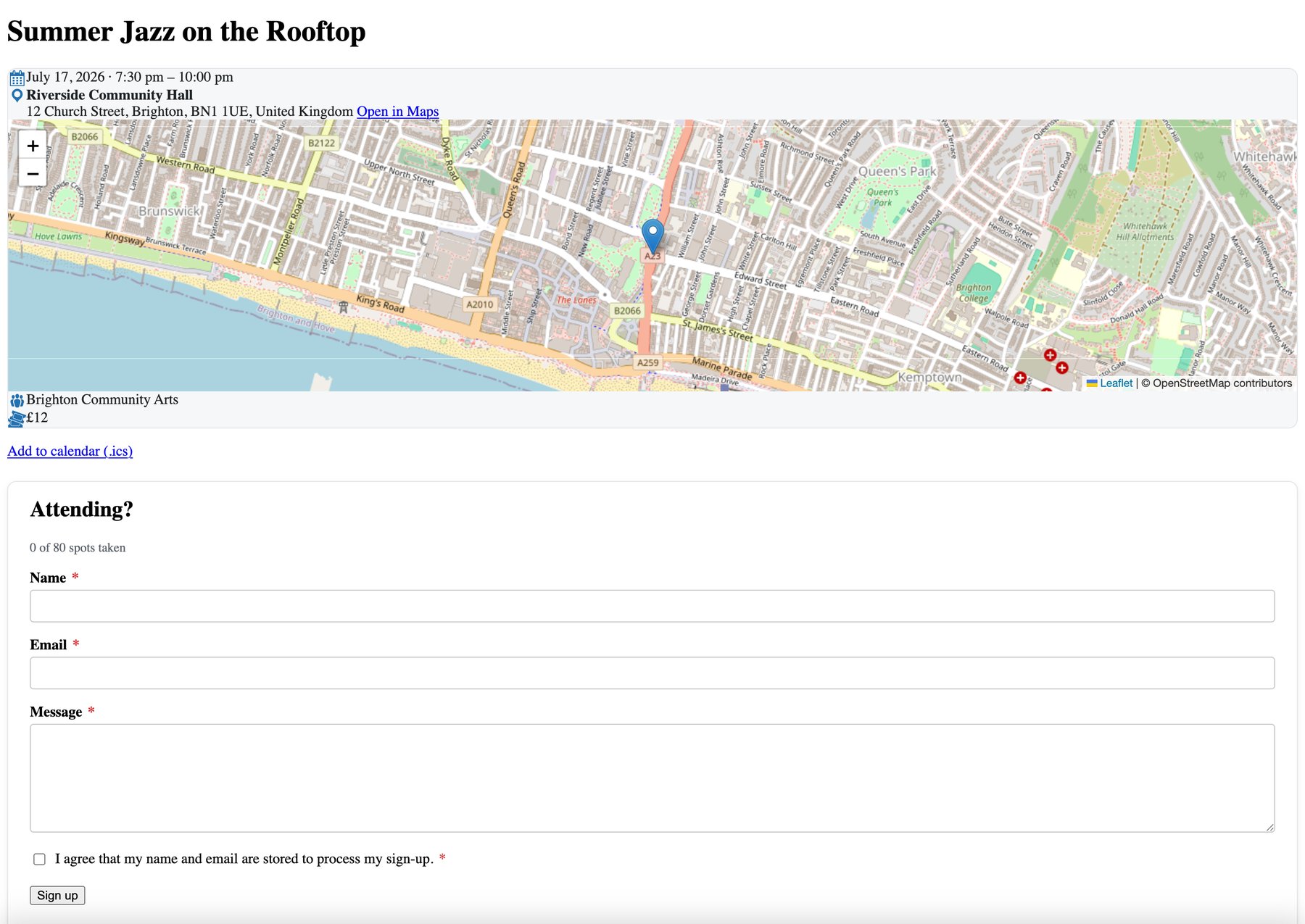Screen dimensions: 1305x924
Task: Click the ticket price icon
Action: (17, 418)
